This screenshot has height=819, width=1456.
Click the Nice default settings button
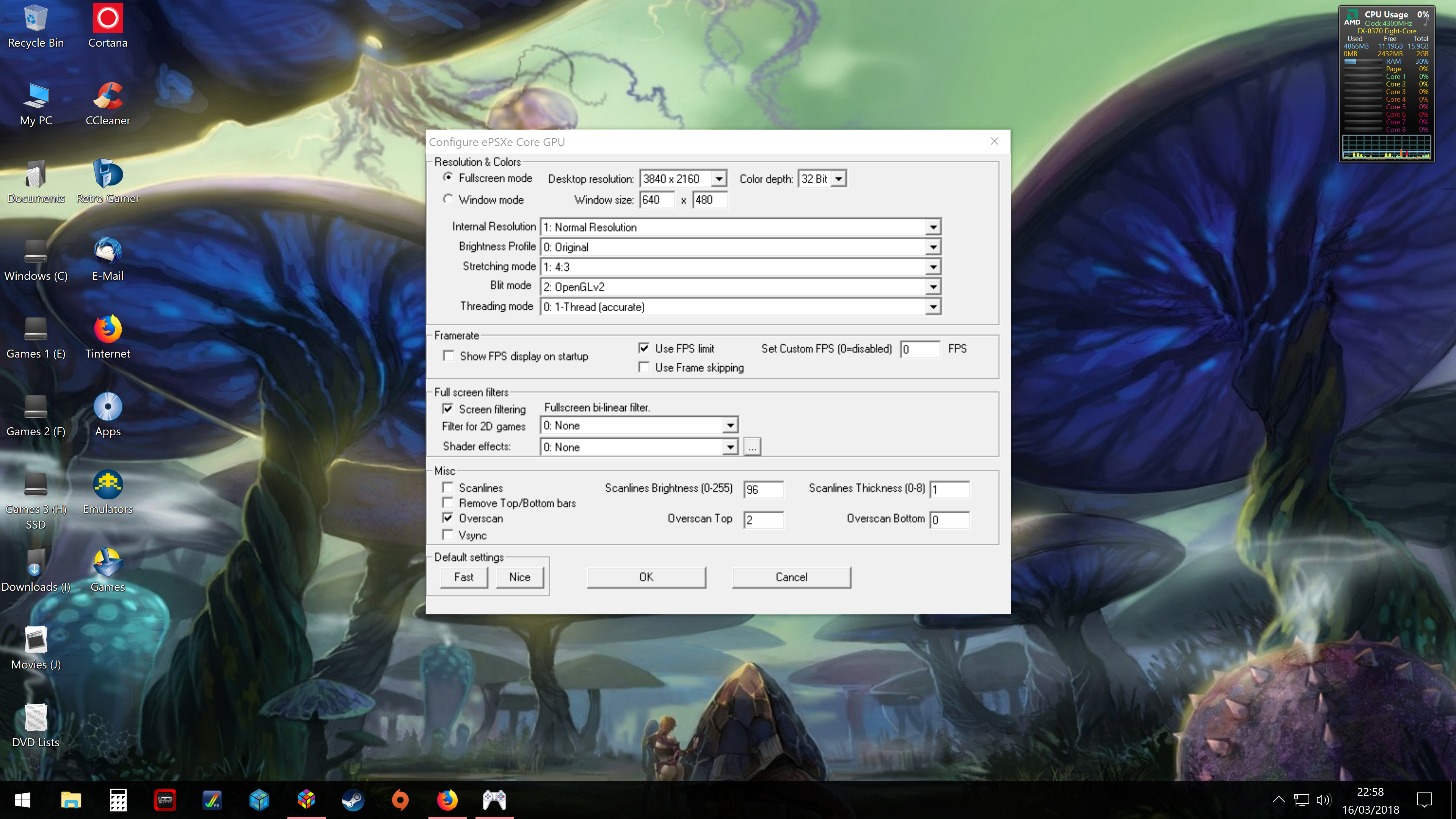pos(519,577)
